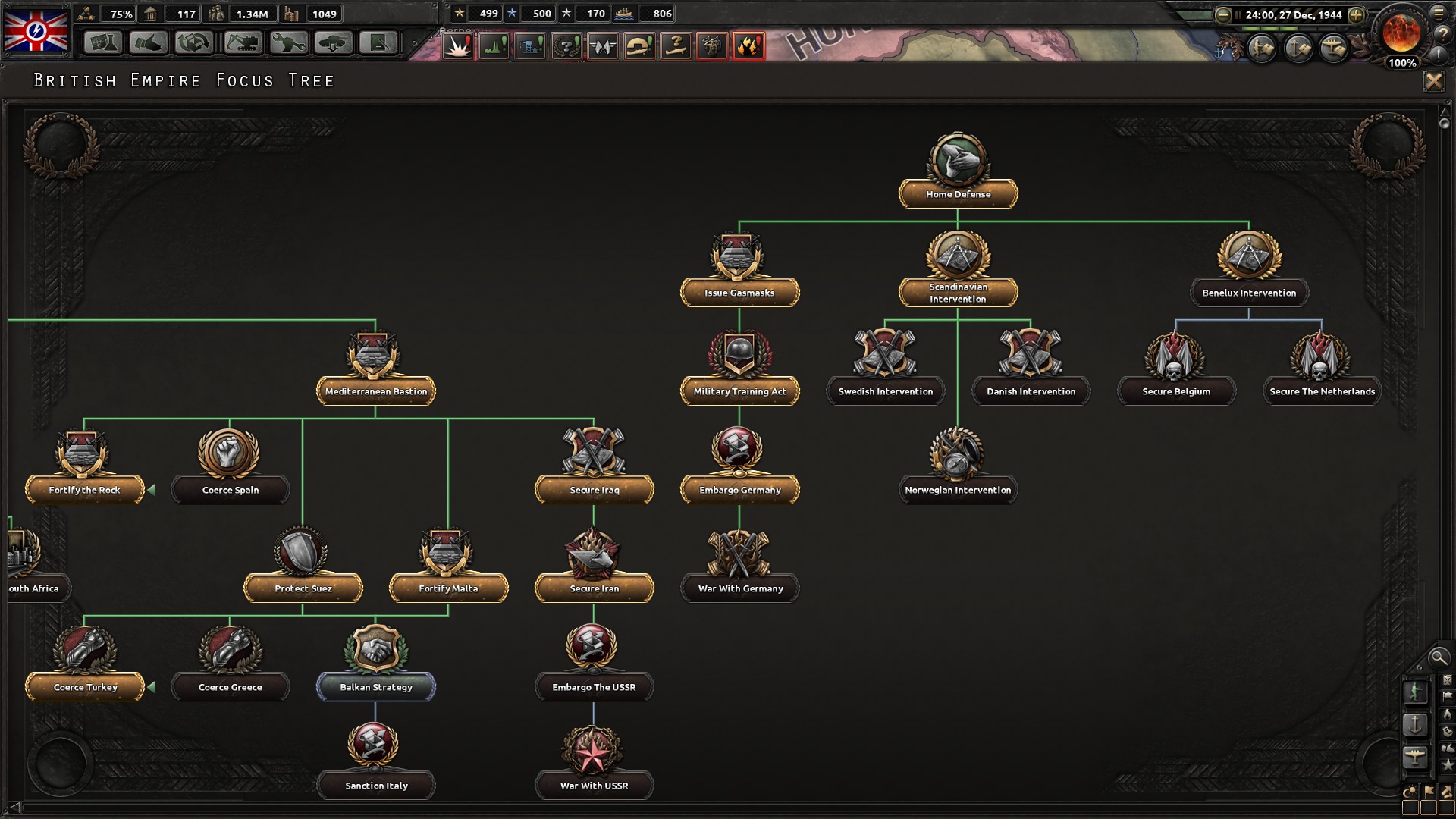Expand arrow beside Coerce Turkey
The image size is (1456, 819).
(x=151, y=687)
